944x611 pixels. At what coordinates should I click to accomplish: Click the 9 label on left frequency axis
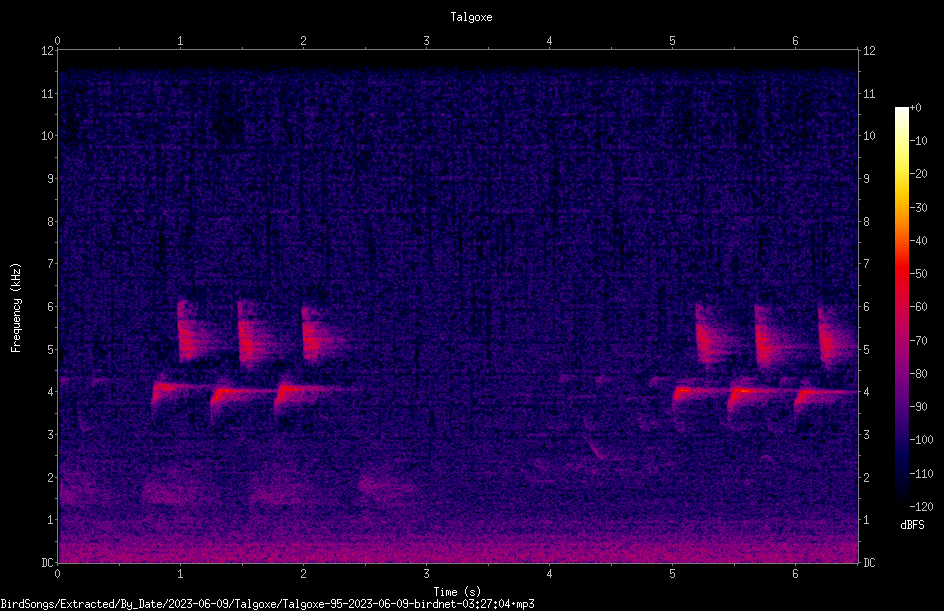click(x=50, y=179)
